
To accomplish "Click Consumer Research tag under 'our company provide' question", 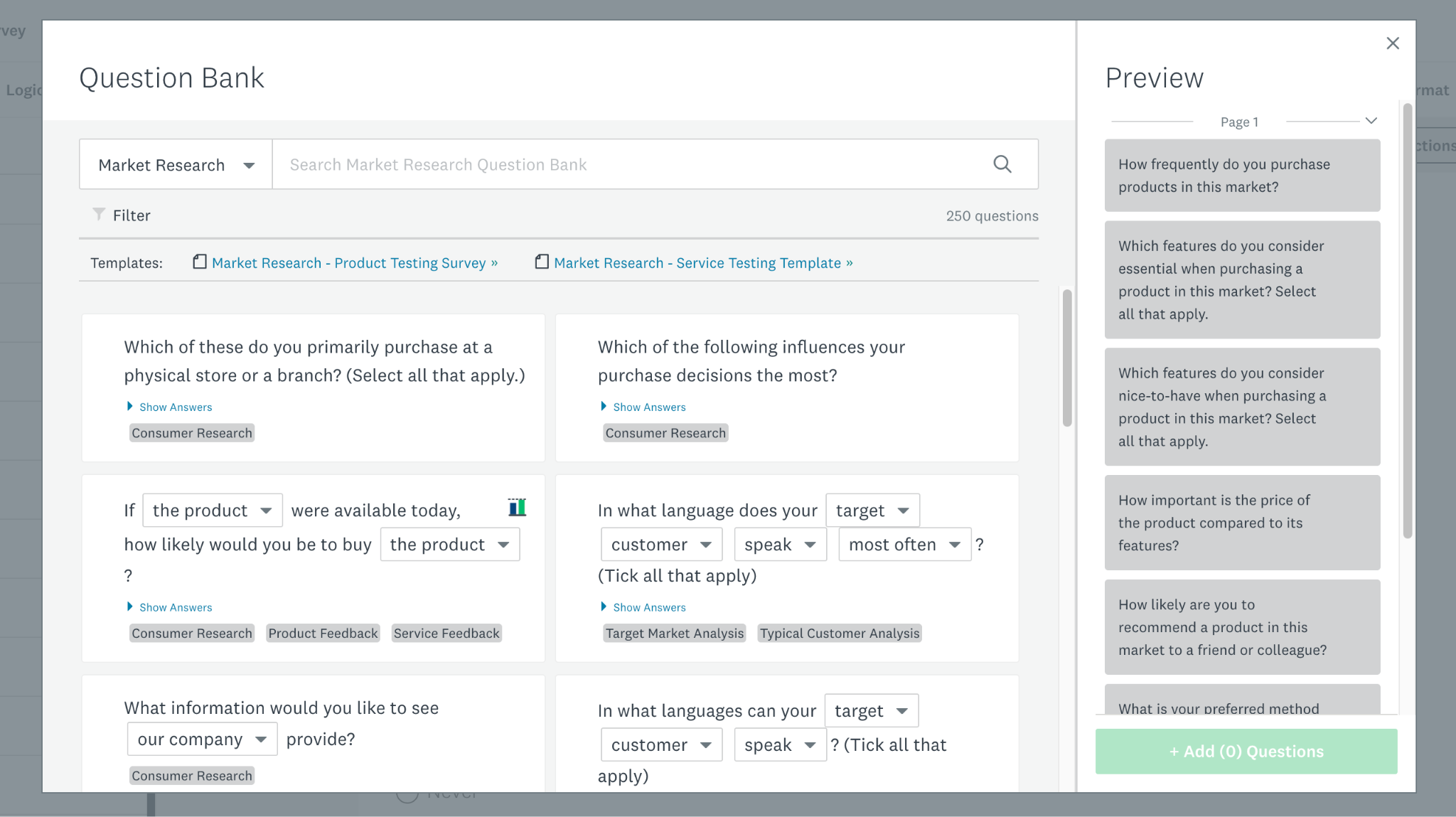I will [x=192, y=776].
